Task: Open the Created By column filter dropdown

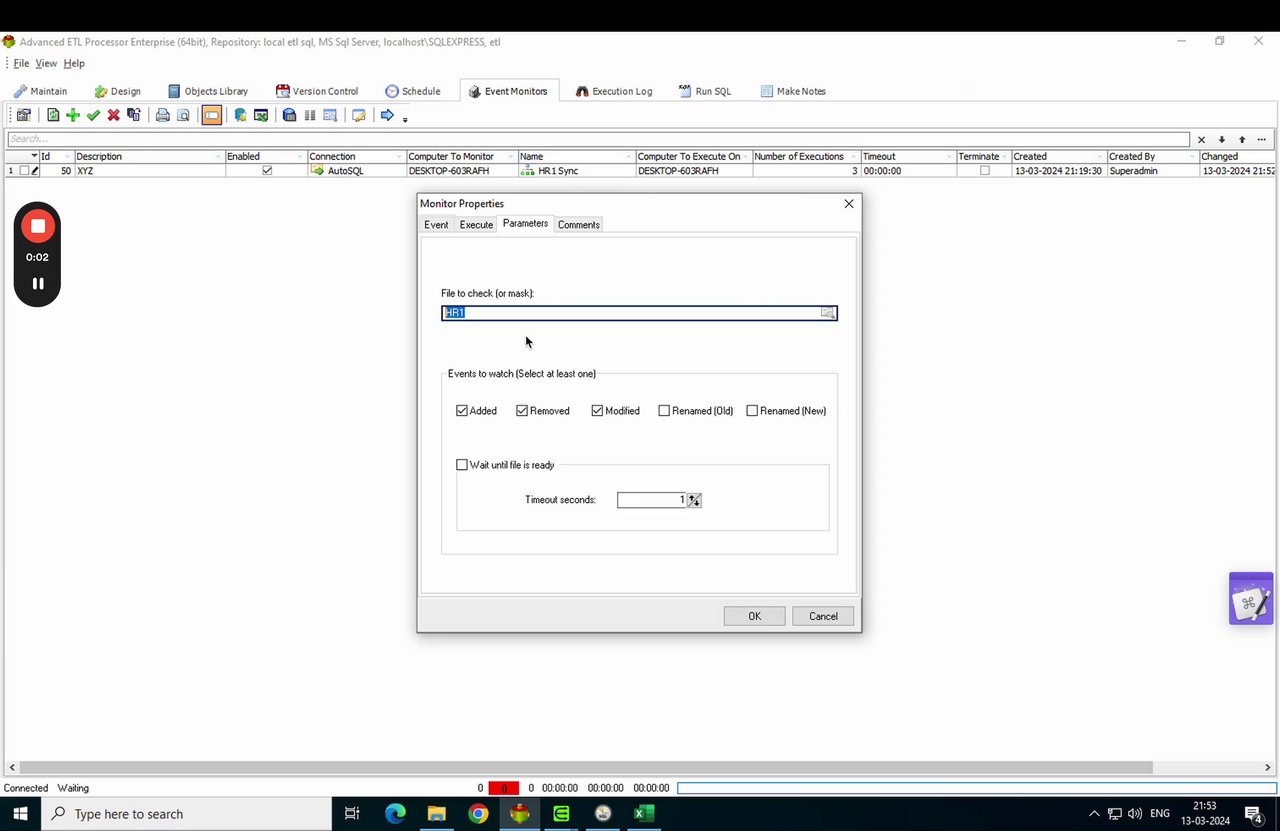Action: click(1192, 157)
